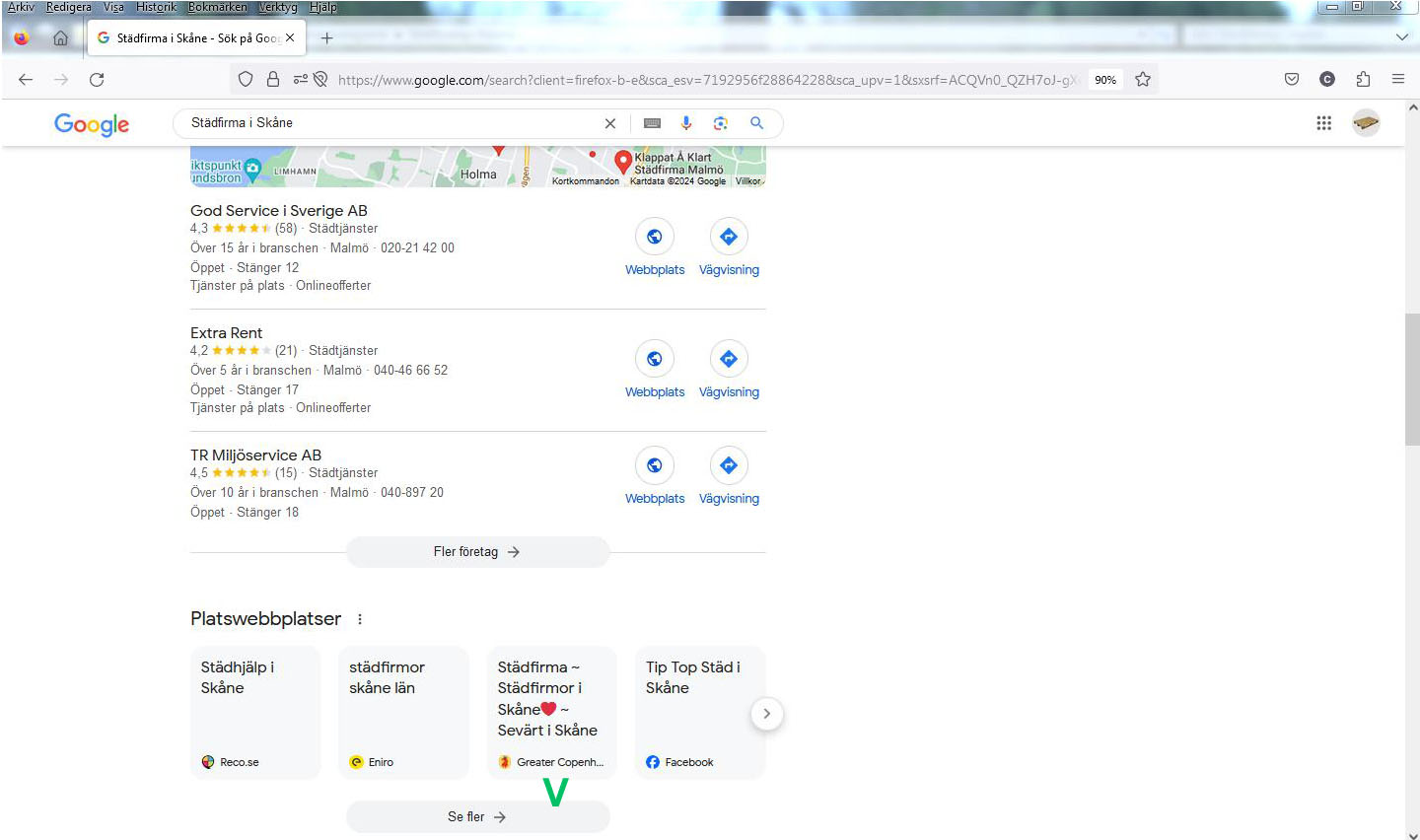Viewport: 1420px width, 840px height.
Task: Go to the Google logo homepage
Action: point(92,124)
